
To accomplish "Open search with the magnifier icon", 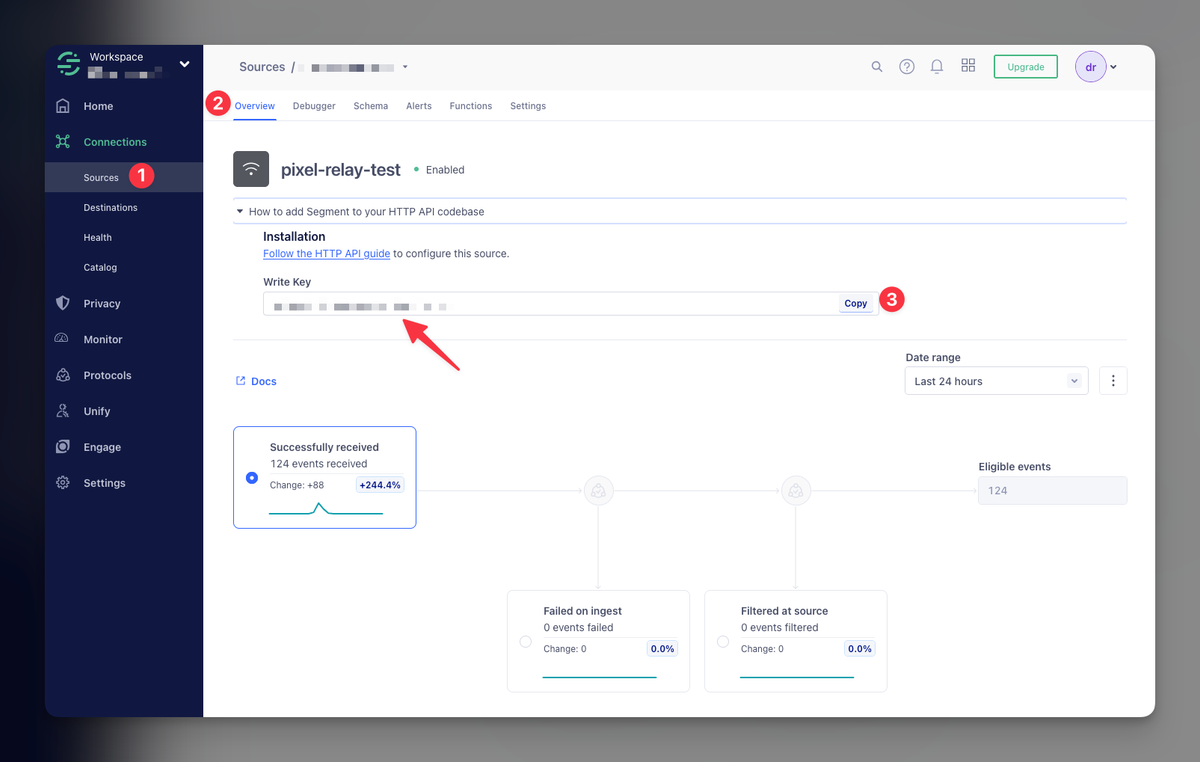I will [877, 67].
